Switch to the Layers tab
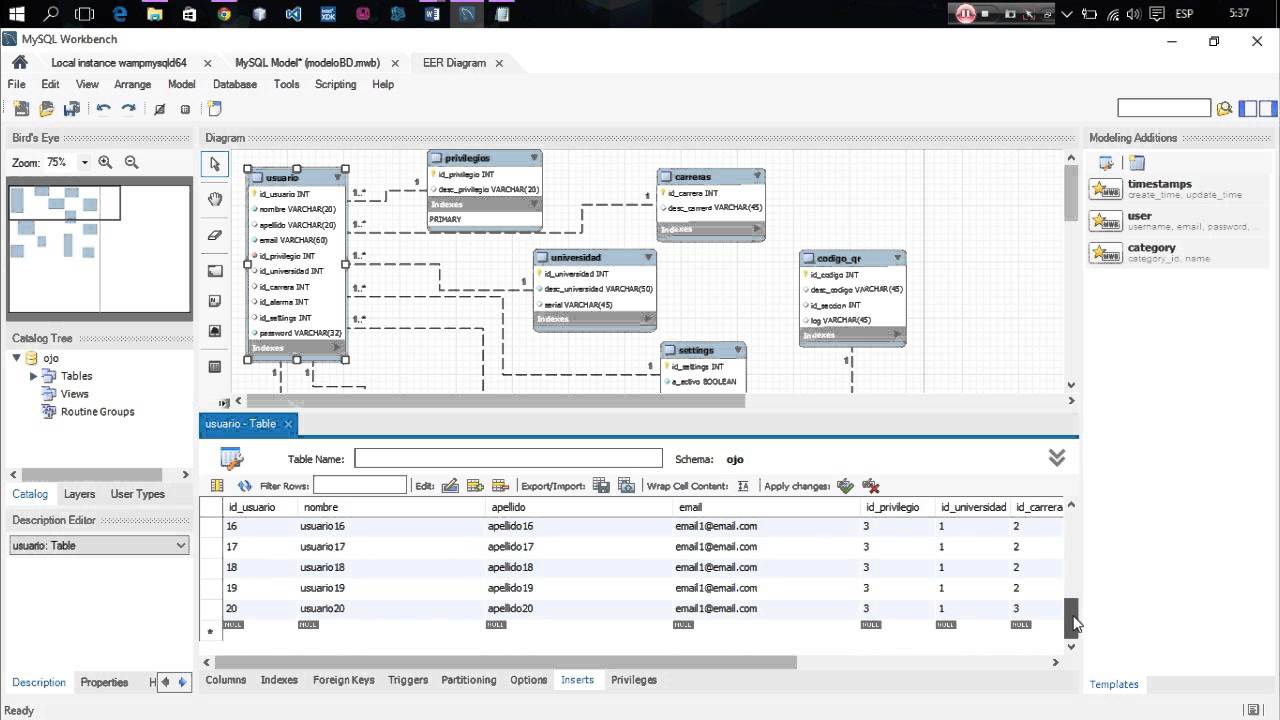 pyautogui.click(x=79, y=494)
